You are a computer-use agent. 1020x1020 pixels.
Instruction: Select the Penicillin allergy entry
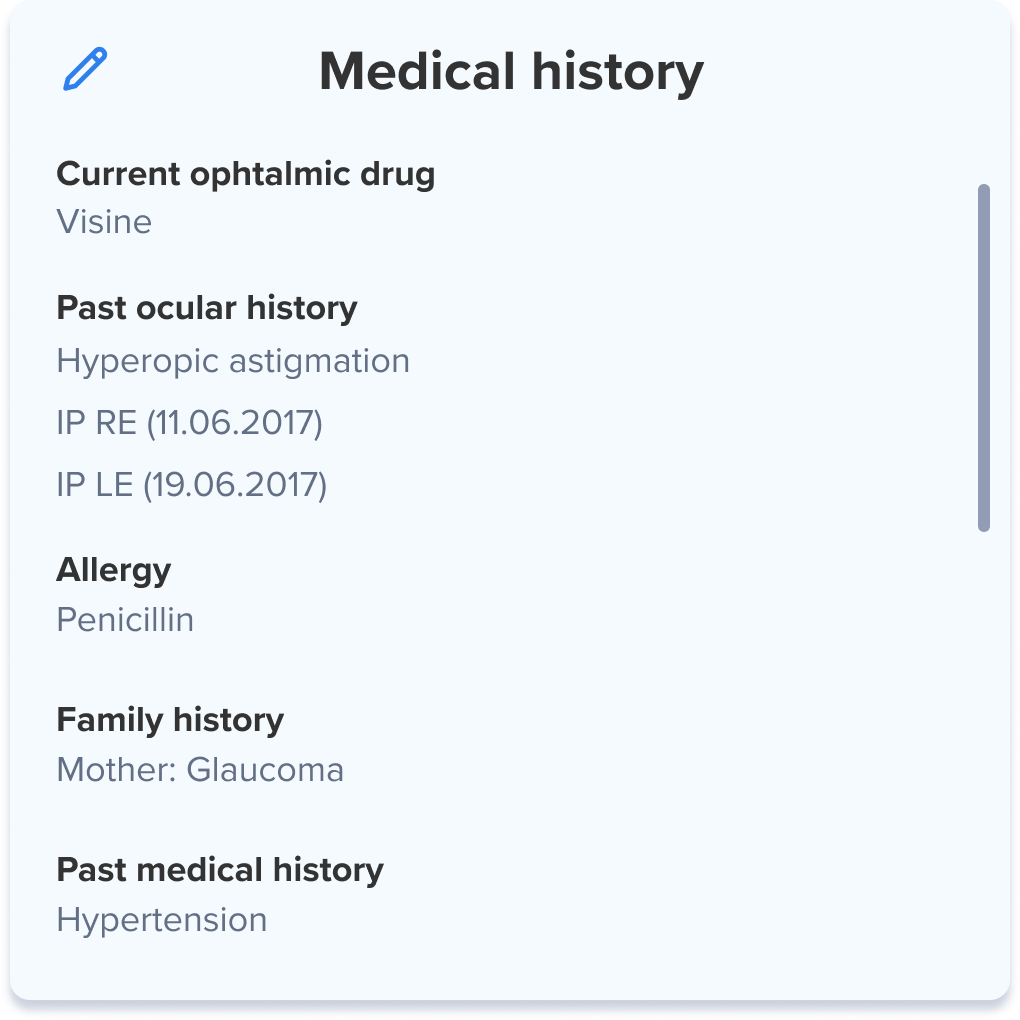(x=125, y=620)
